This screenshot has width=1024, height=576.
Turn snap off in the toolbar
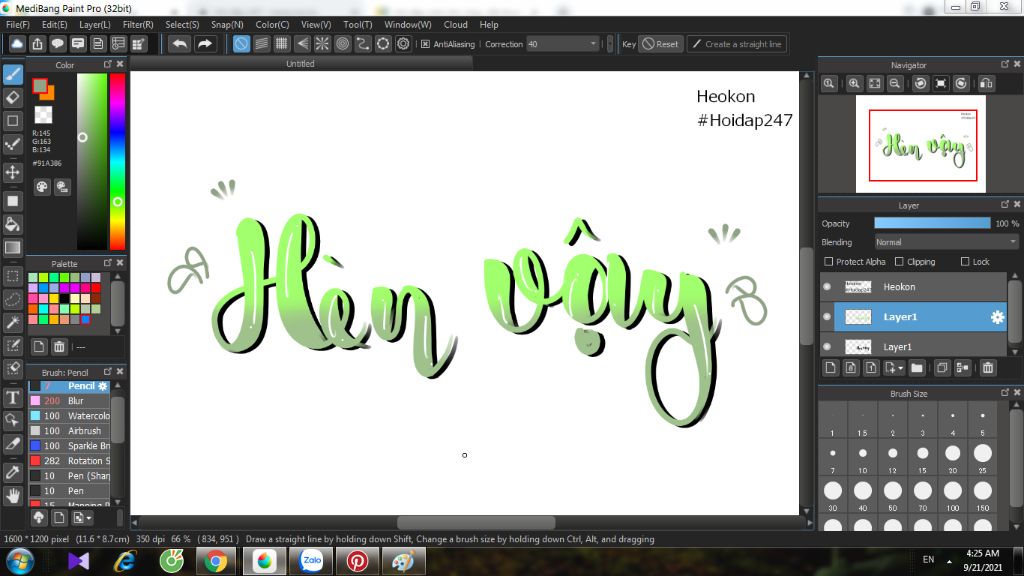point(241,44)
